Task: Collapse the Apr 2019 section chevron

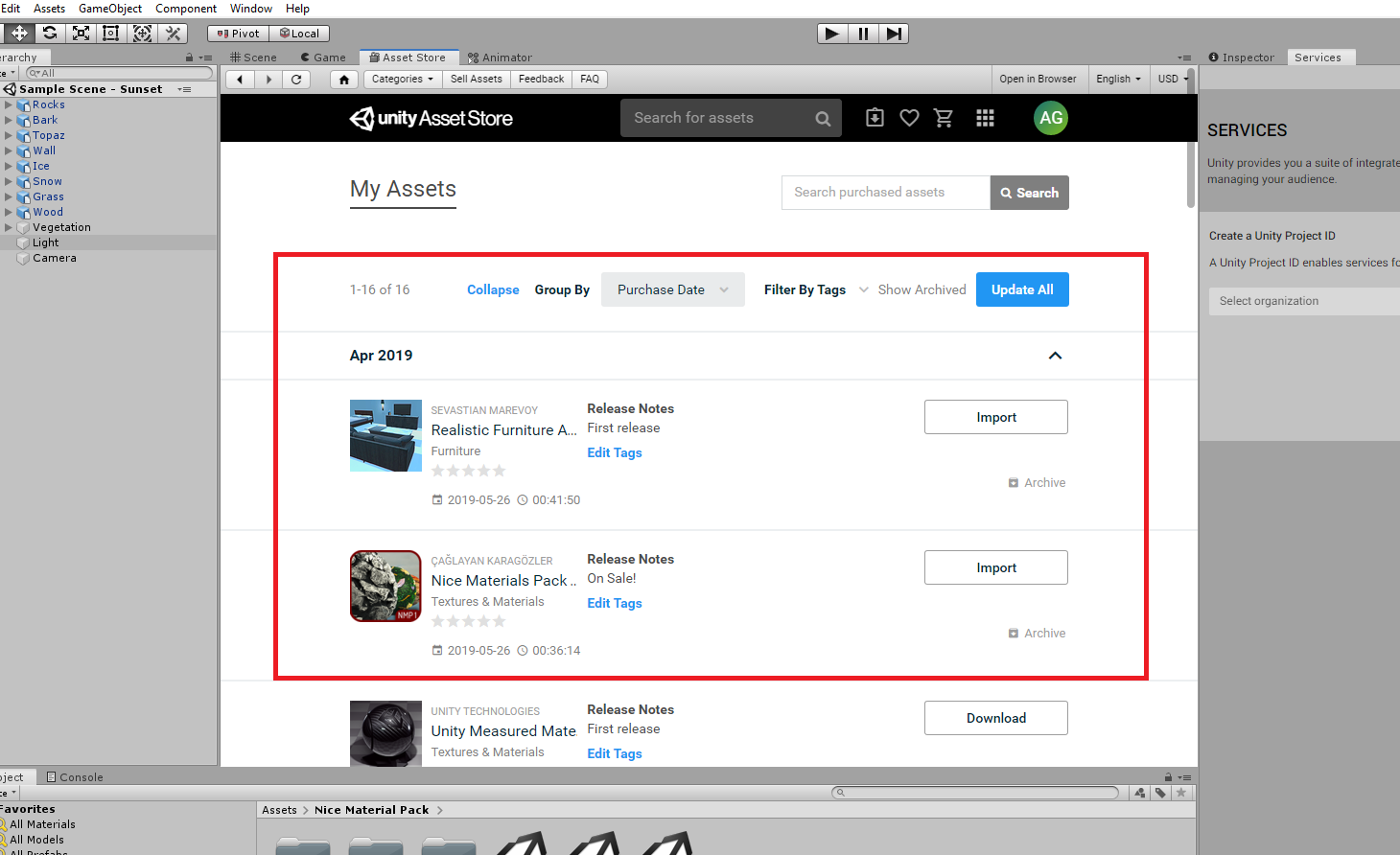Action: (x=1055, y=356)
